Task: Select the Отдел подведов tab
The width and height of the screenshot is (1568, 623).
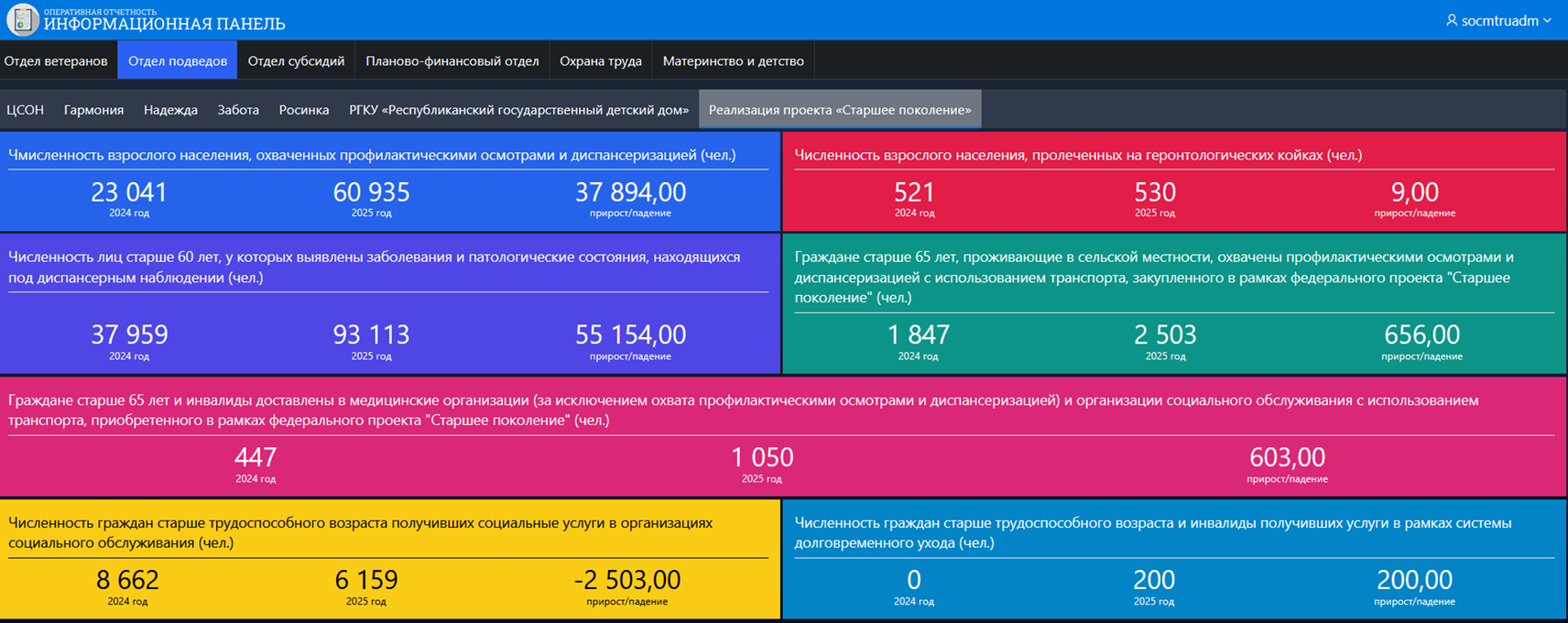Action: (x=178, y=60)
